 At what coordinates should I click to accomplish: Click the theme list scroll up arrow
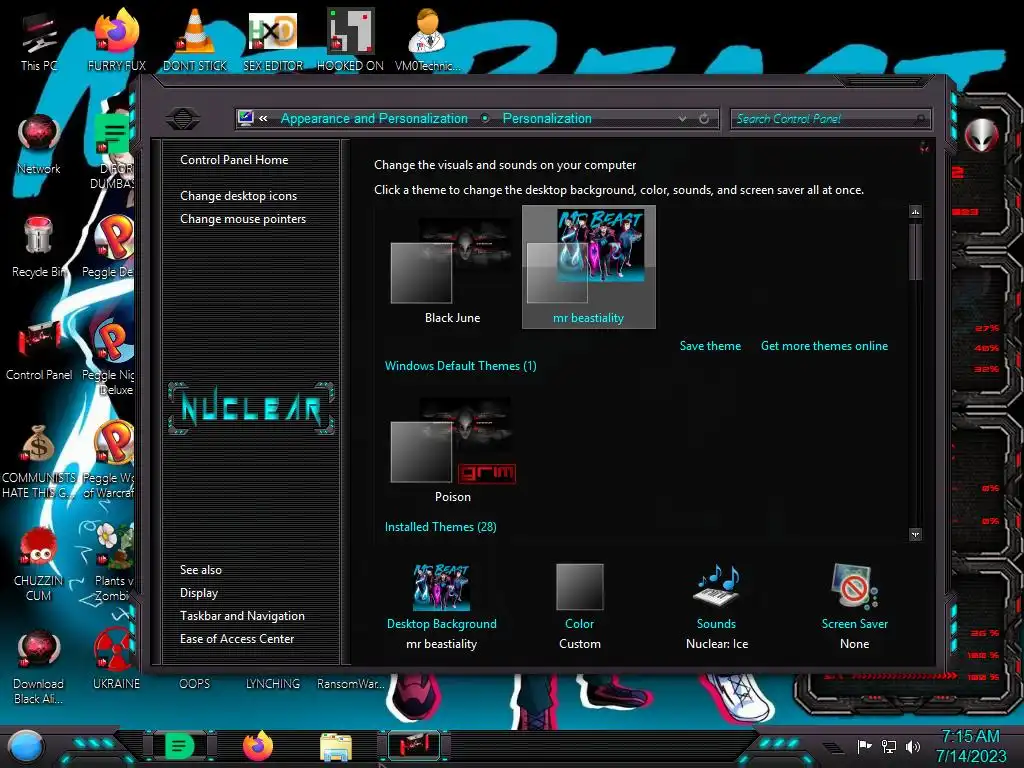point(916,212)
